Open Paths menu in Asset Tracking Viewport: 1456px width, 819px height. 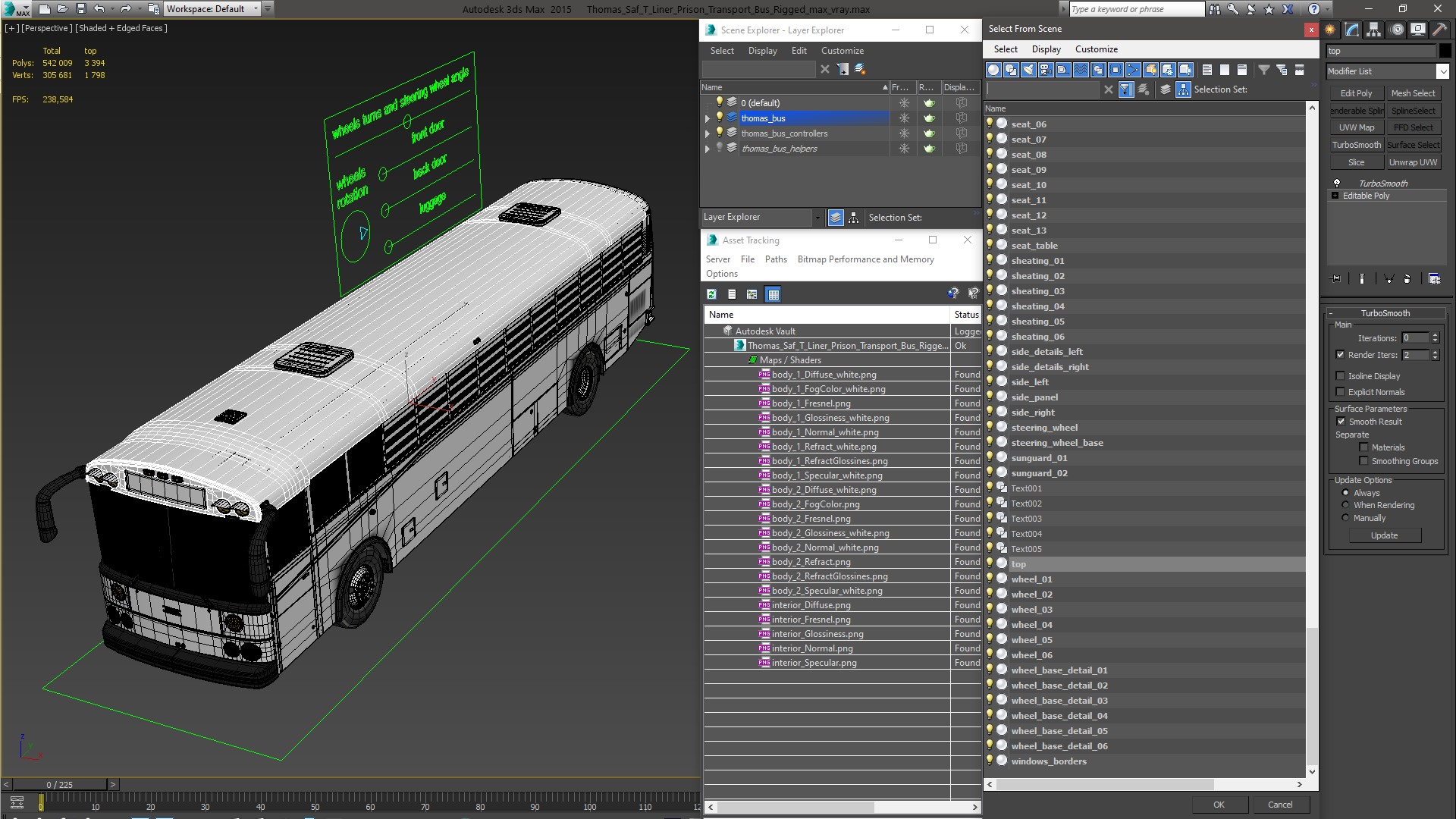776,259
